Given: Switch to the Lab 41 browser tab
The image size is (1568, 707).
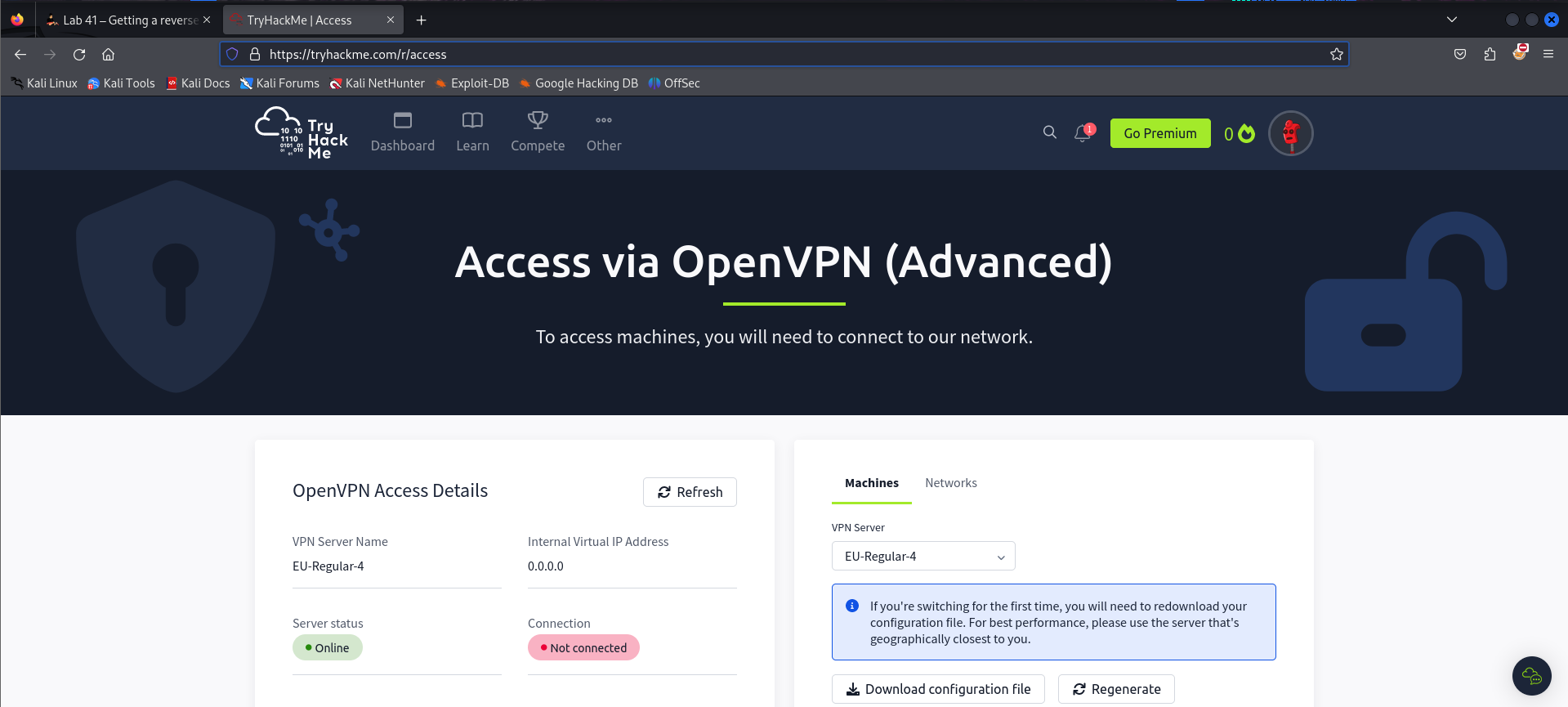Looking at the screenshot, I should pyautogui.click(x=128, y=20).
